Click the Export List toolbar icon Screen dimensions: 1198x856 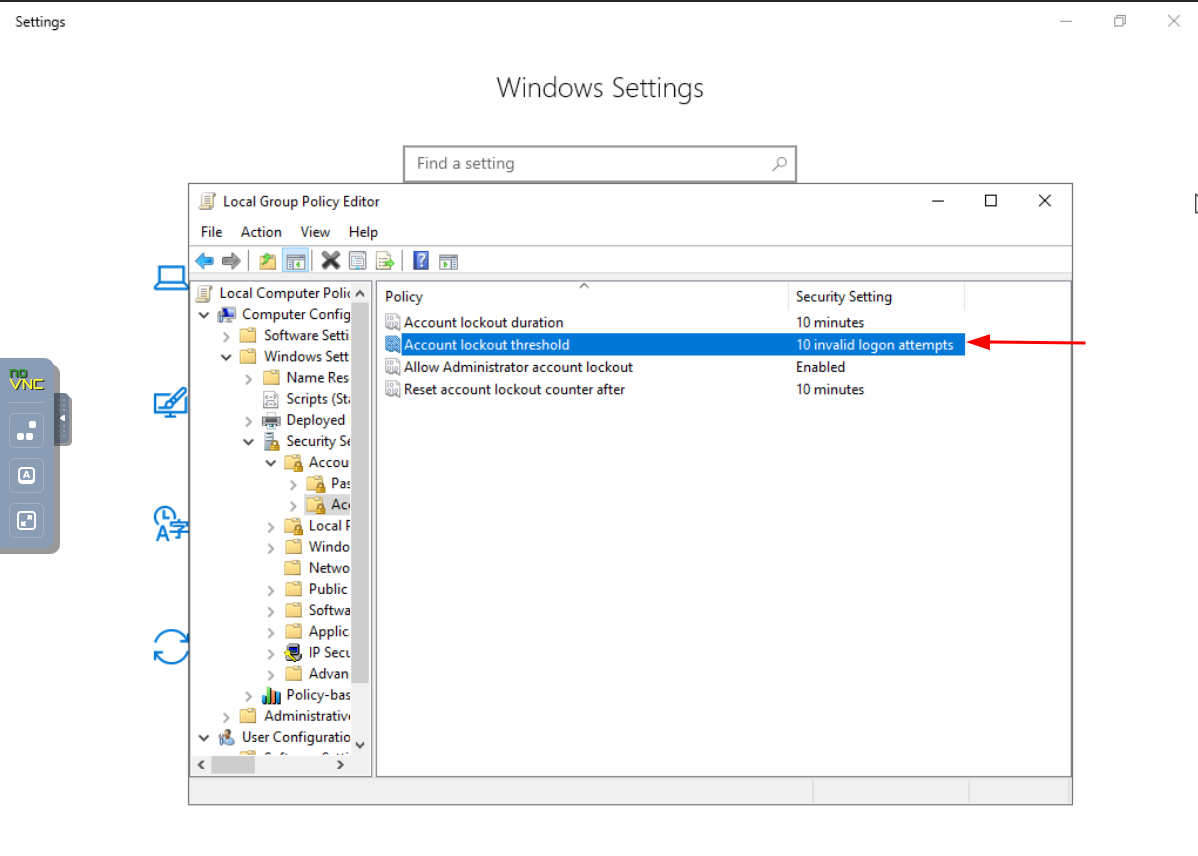[385, 261]
